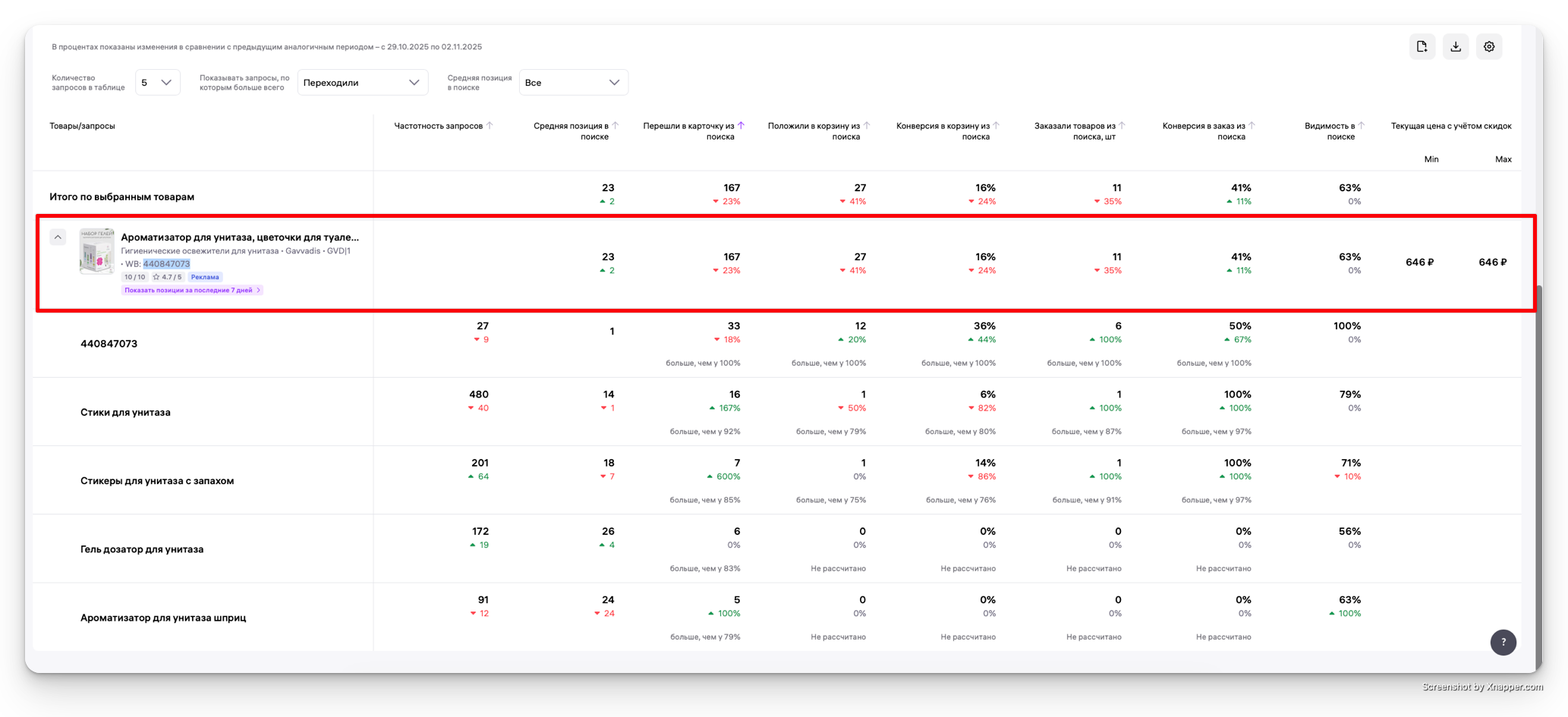Click the Ароматизатор для унитаза product title
The height and width of the screenshot is (717, 1568).
coord(240,237)
